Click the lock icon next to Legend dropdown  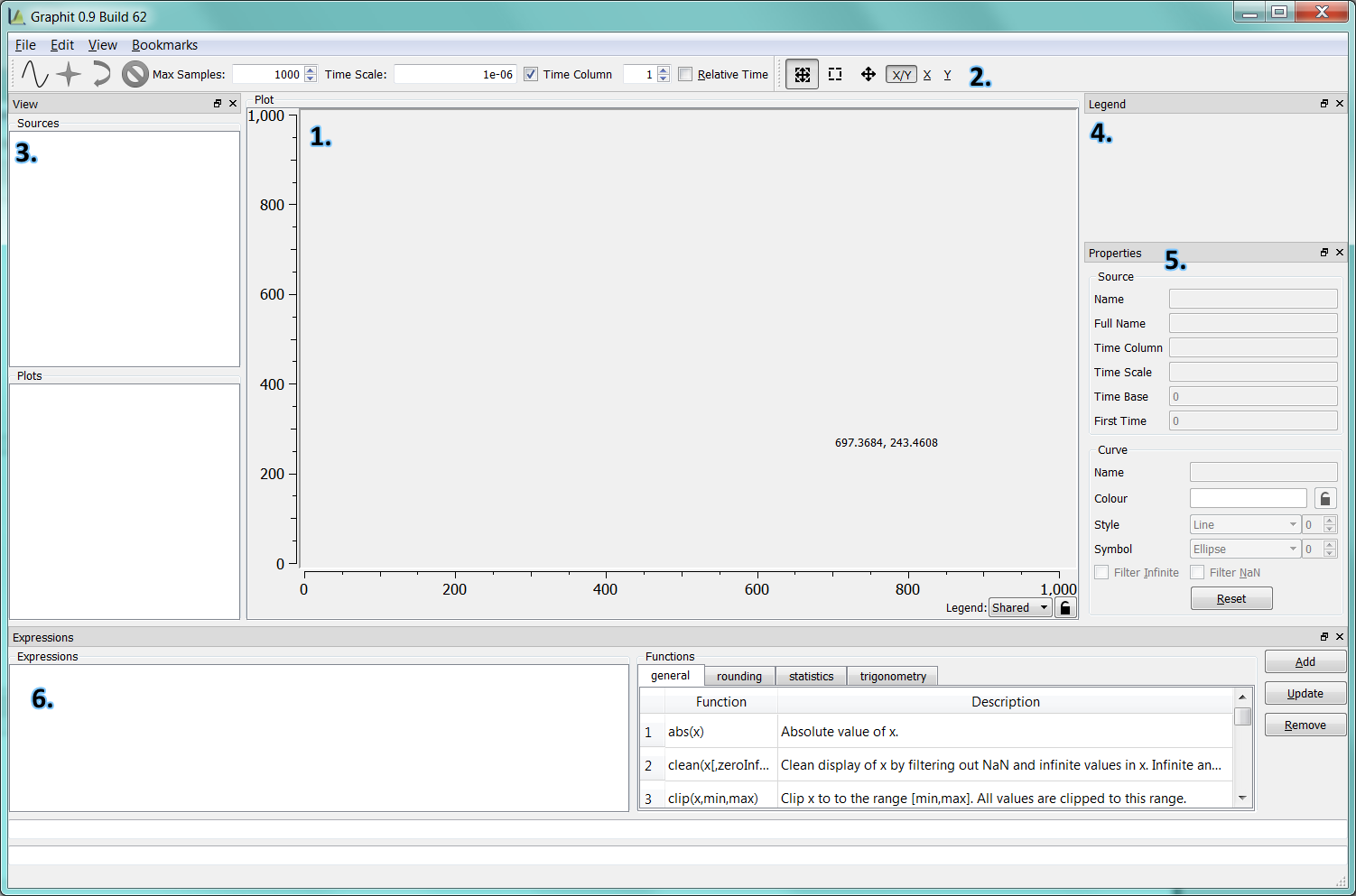pos(1065,608)
